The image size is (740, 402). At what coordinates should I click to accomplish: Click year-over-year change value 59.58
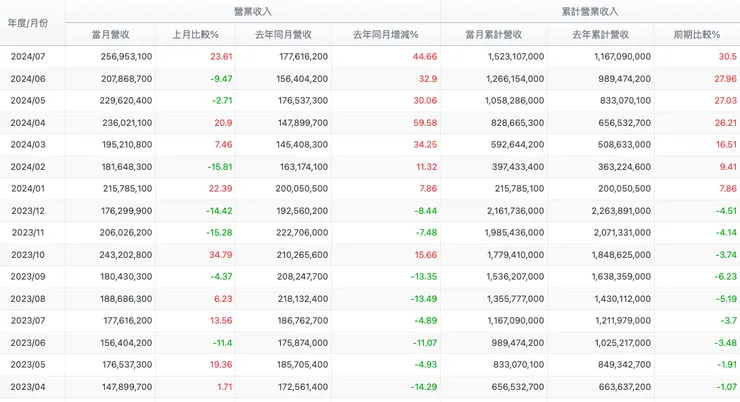[x=425, y=123]
